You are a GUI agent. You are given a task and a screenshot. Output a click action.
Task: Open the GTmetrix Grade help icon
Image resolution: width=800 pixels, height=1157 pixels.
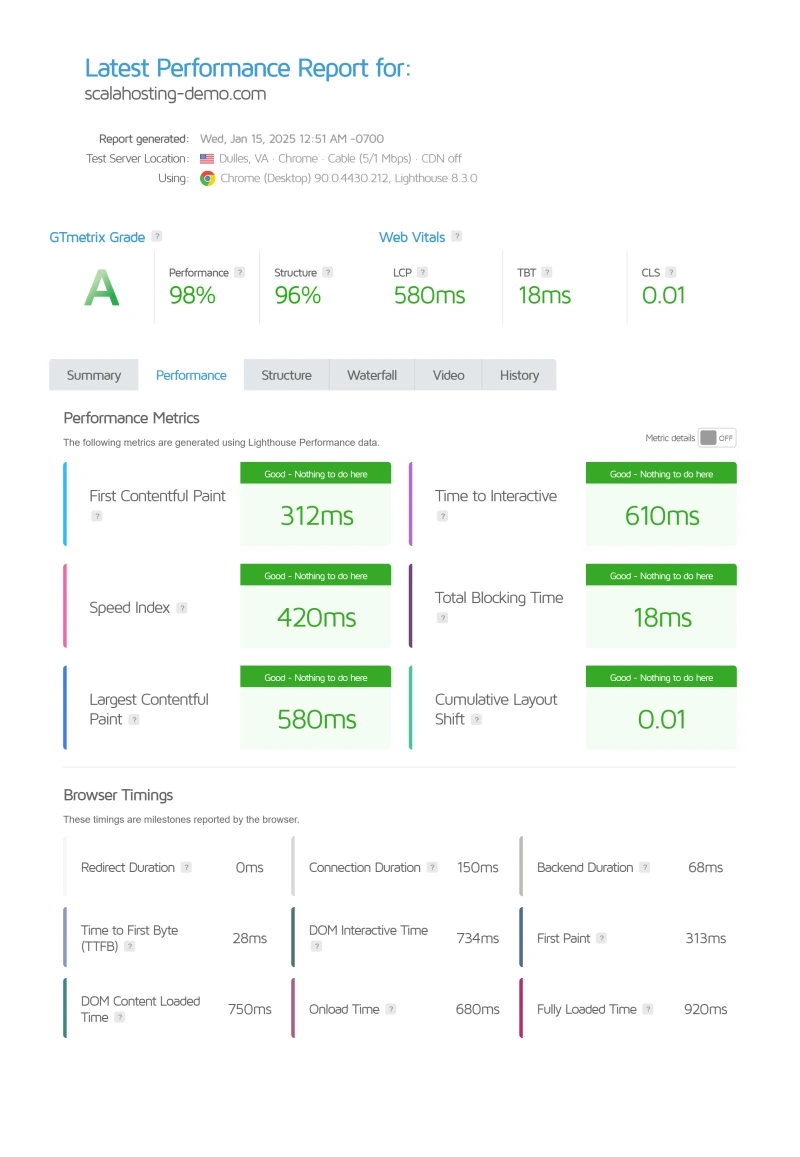pos(156,236)
